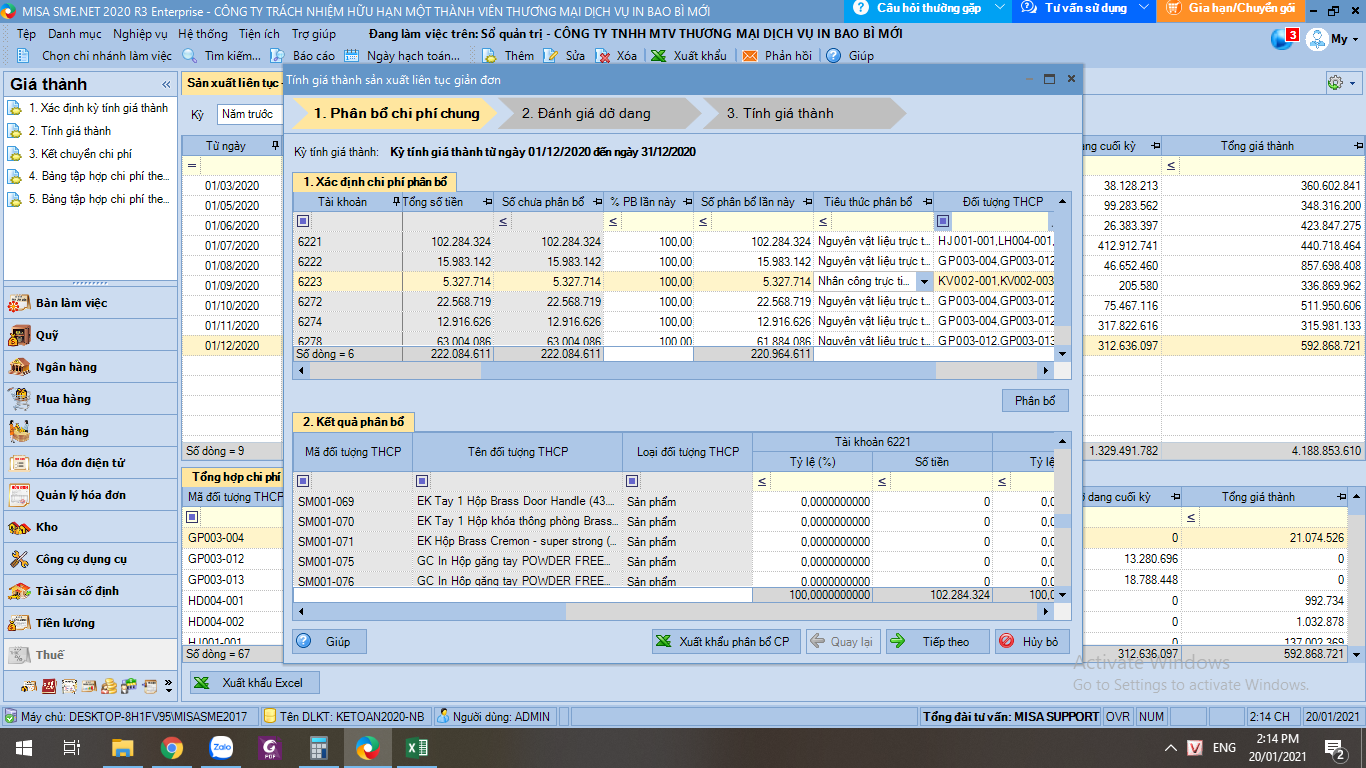
Task: Click Giúp help in the main toolbar
Action: click(x=850, y=56)
